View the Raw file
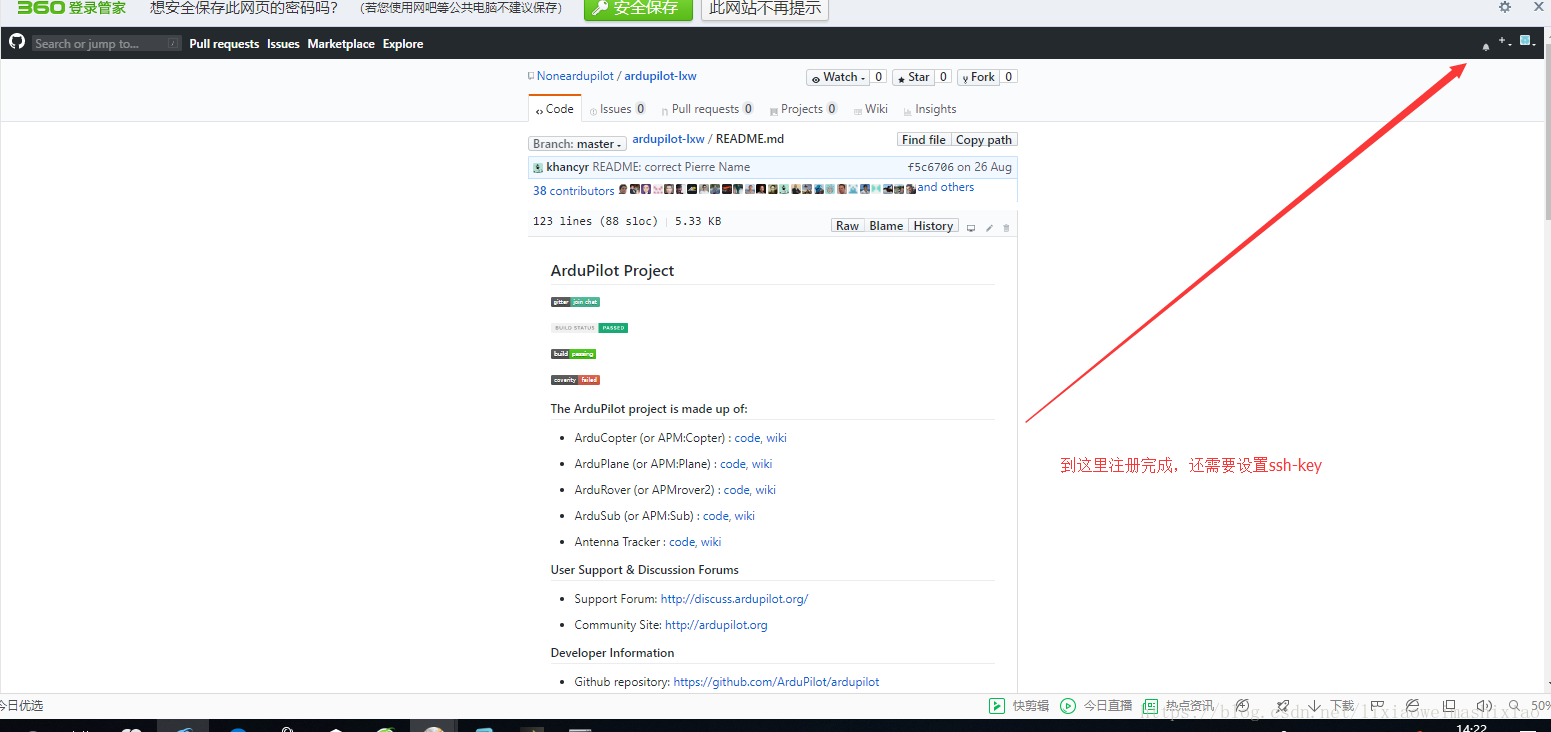This screenshot has width=1551, height=732. pyautogui.click(x=847, y=226)
